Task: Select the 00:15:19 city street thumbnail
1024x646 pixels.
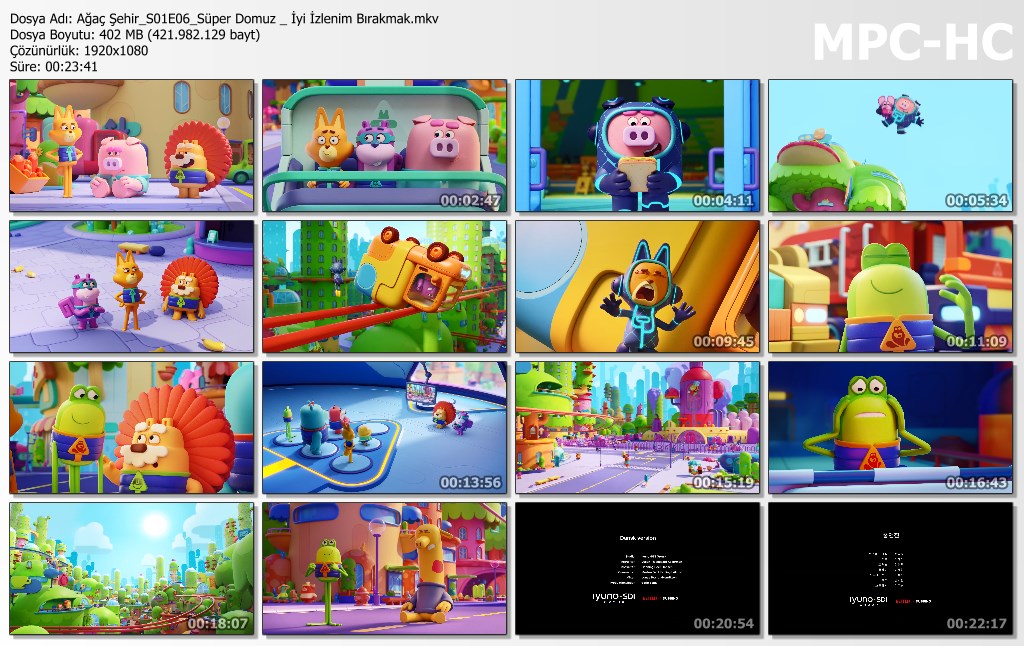Action: click(x=637, y=427)
